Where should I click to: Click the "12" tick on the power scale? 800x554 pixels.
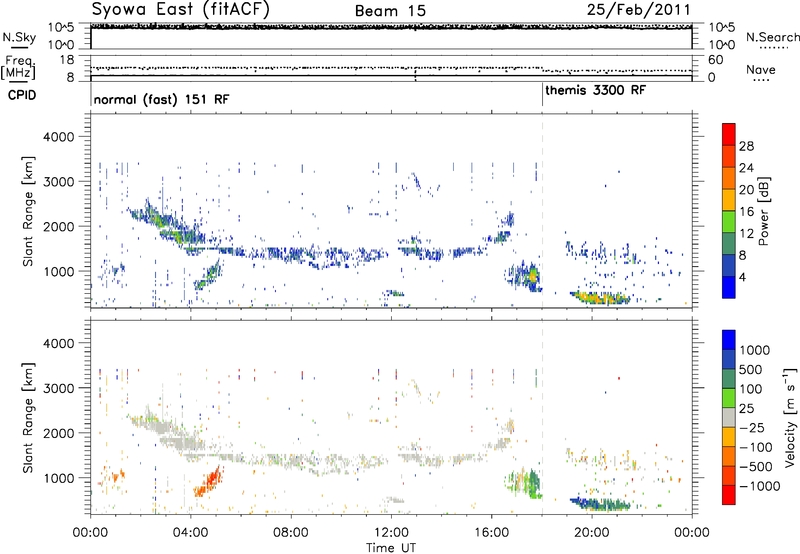tap(746, 233)
